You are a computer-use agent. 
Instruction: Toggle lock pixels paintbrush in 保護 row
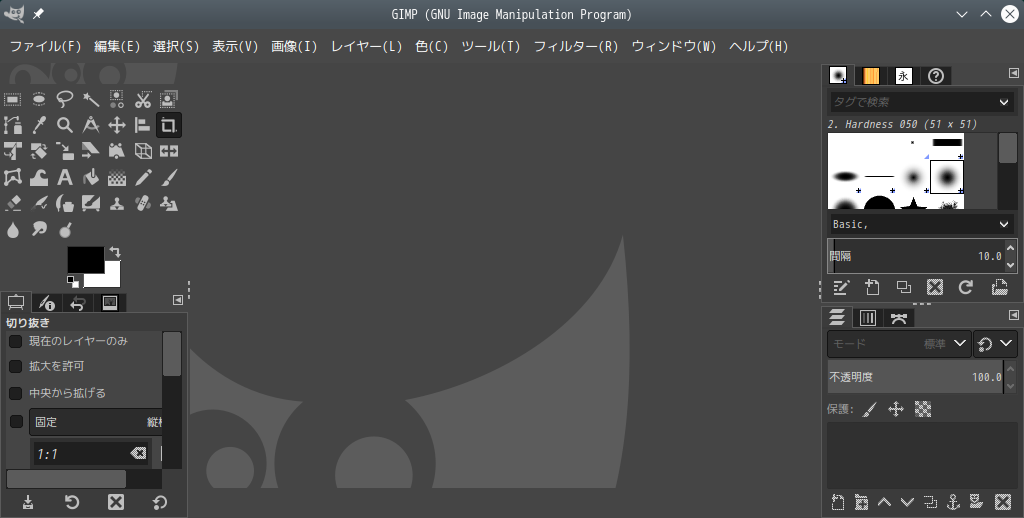click(869, 410)
